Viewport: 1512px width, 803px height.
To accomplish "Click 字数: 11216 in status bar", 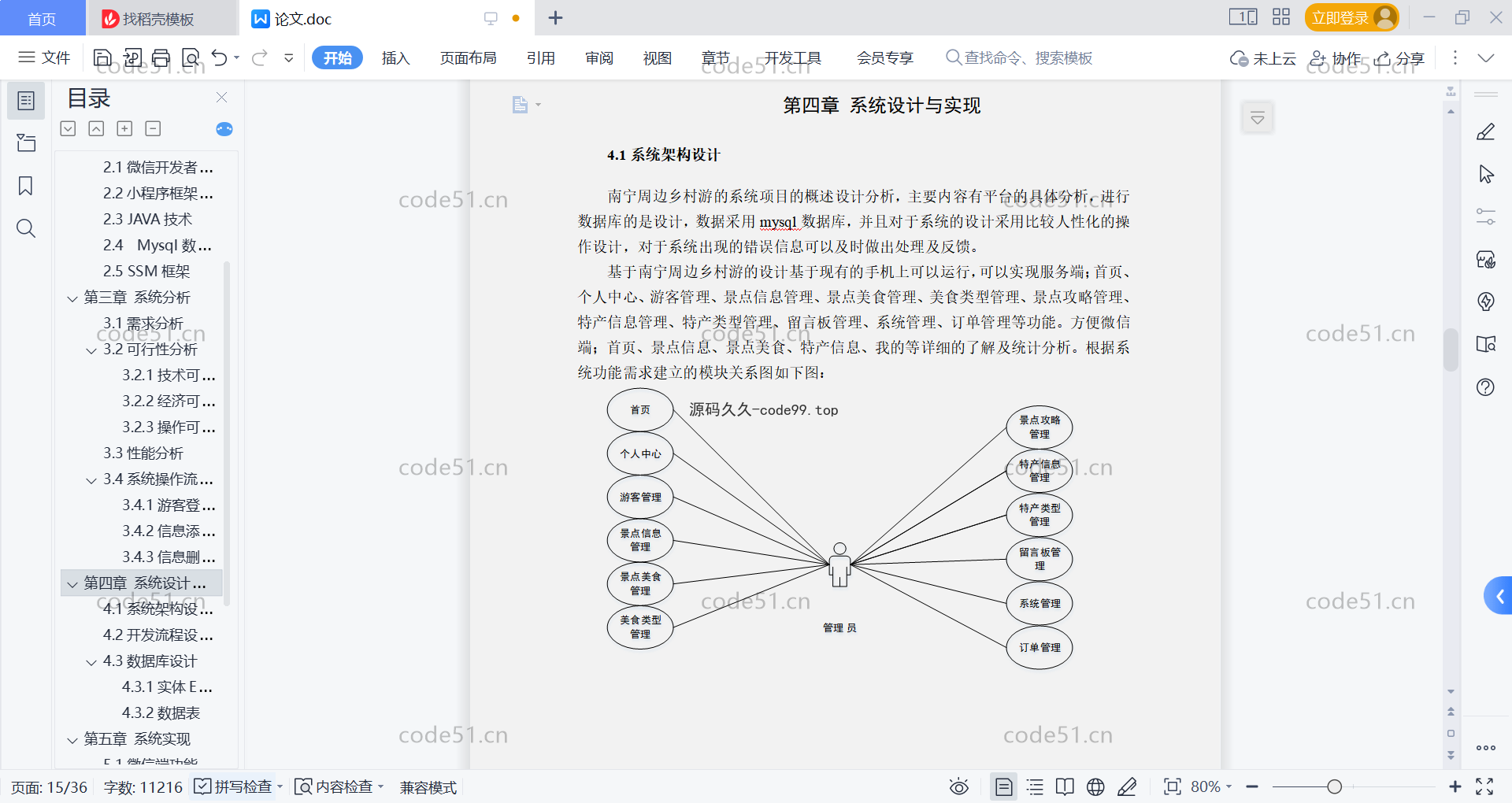I will [x=143, y=786].
